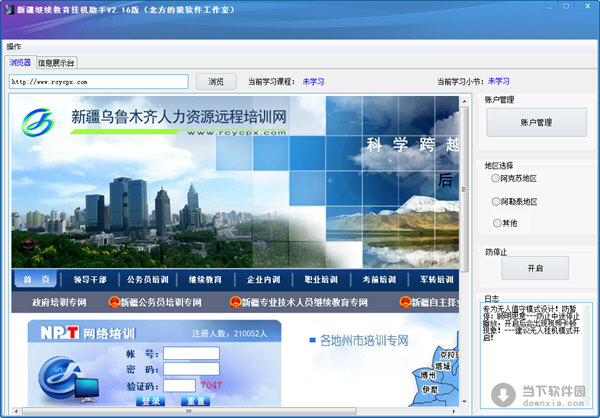Open the 考前培训 navigation link
The width and height of the screenshot is (600, 418).
[x=379, y=280]
